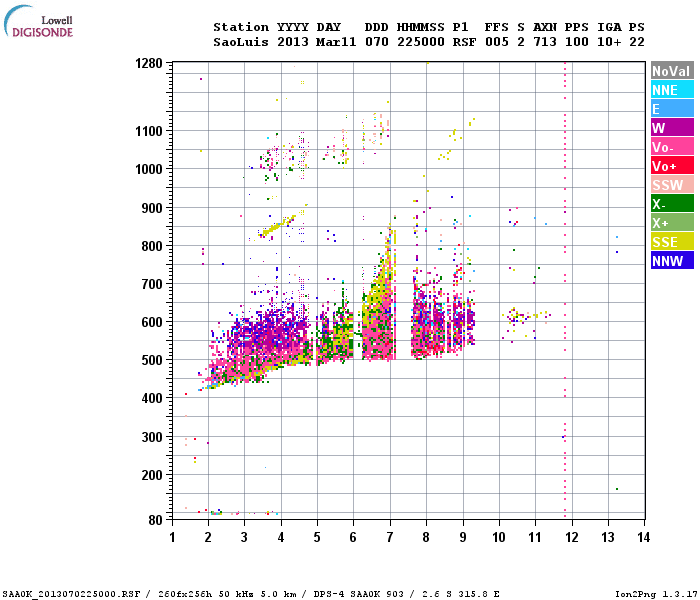This screenshot has width=700, height=600.
Task: Click the time value 225000
Action: [x=421, y=42]
